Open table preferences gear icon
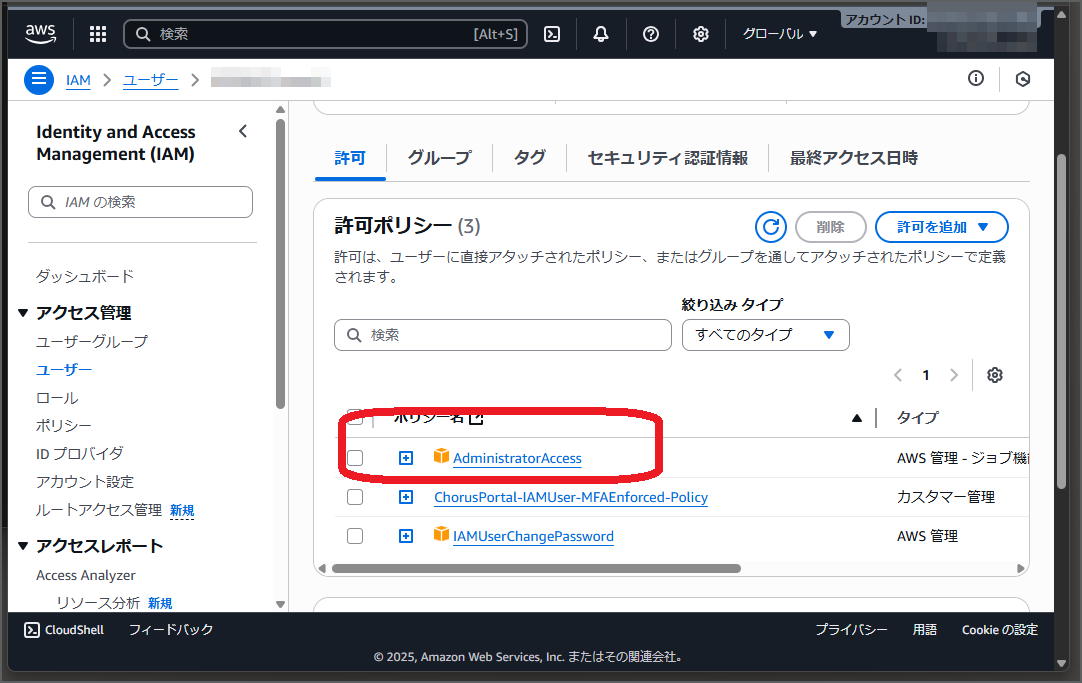Screen dimensions: 1082x683 click(994, 375)
